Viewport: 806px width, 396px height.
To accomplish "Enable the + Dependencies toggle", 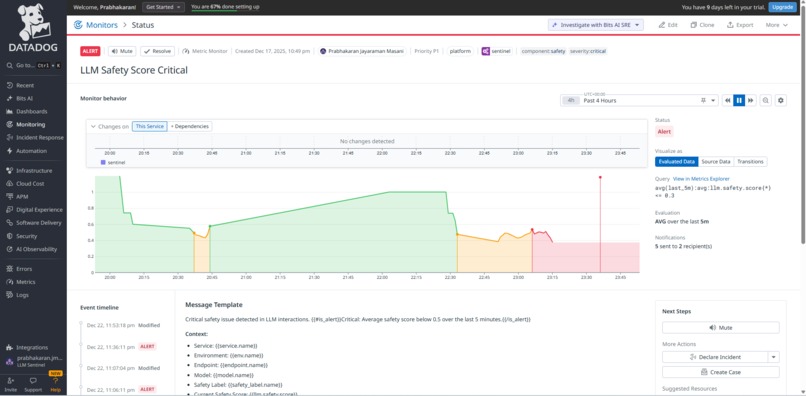I will point(190,127).
